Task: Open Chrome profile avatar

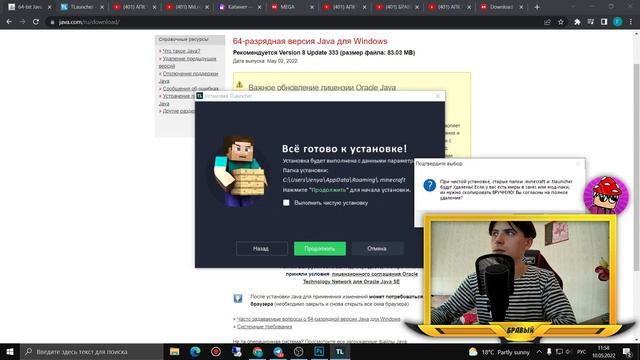Action: click(618, 22)
